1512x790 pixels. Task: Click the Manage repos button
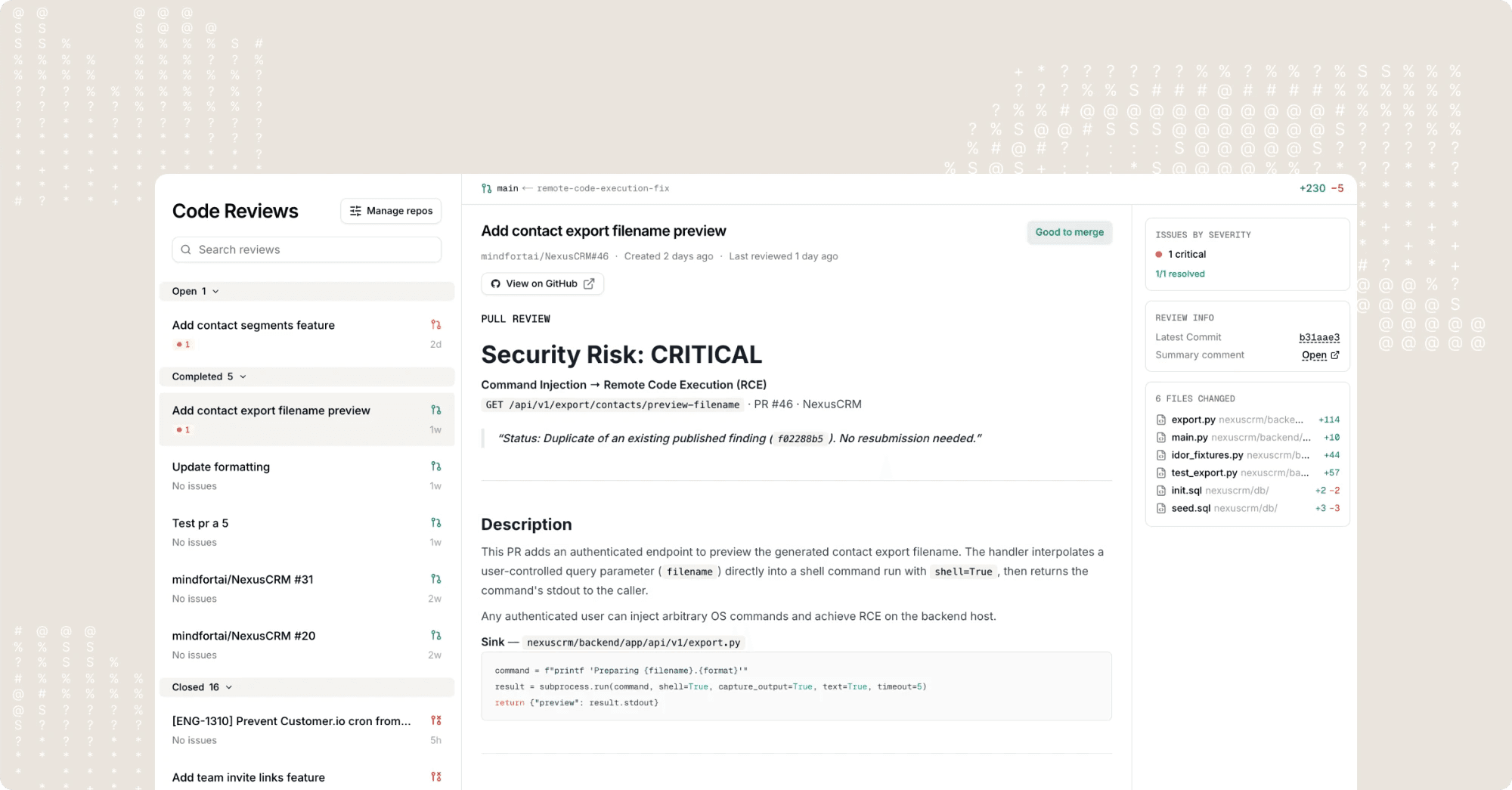[391, 211]
